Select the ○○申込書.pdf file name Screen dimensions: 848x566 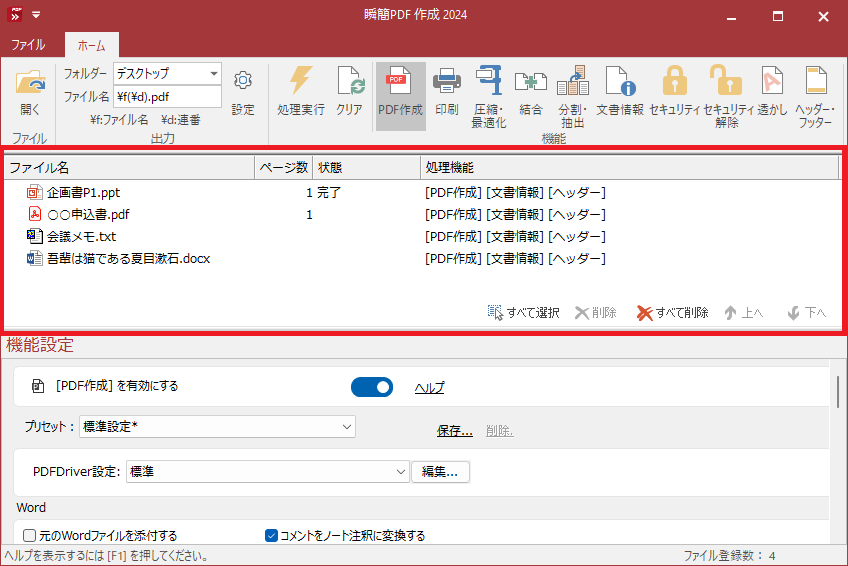pos(88,215)
